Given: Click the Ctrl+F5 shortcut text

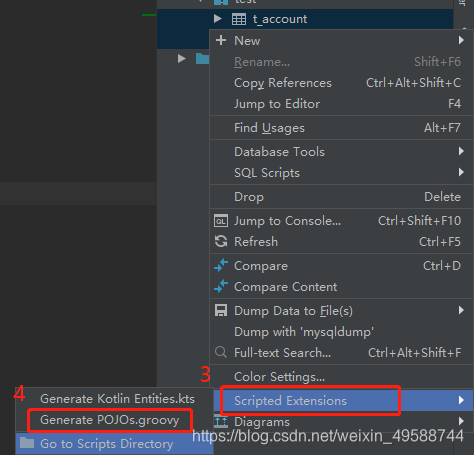Looking at the screenshot, I should pos(440,242).
